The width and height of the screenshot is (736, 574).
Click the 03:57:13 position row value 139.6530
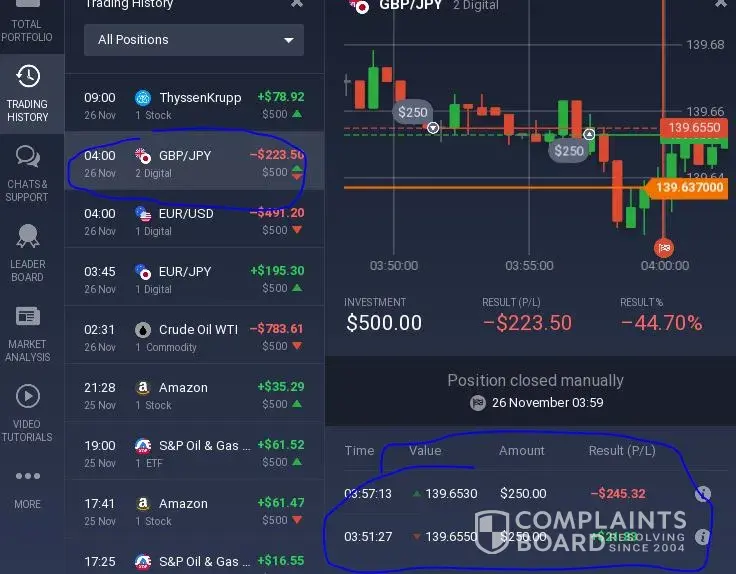coord(451,494)
